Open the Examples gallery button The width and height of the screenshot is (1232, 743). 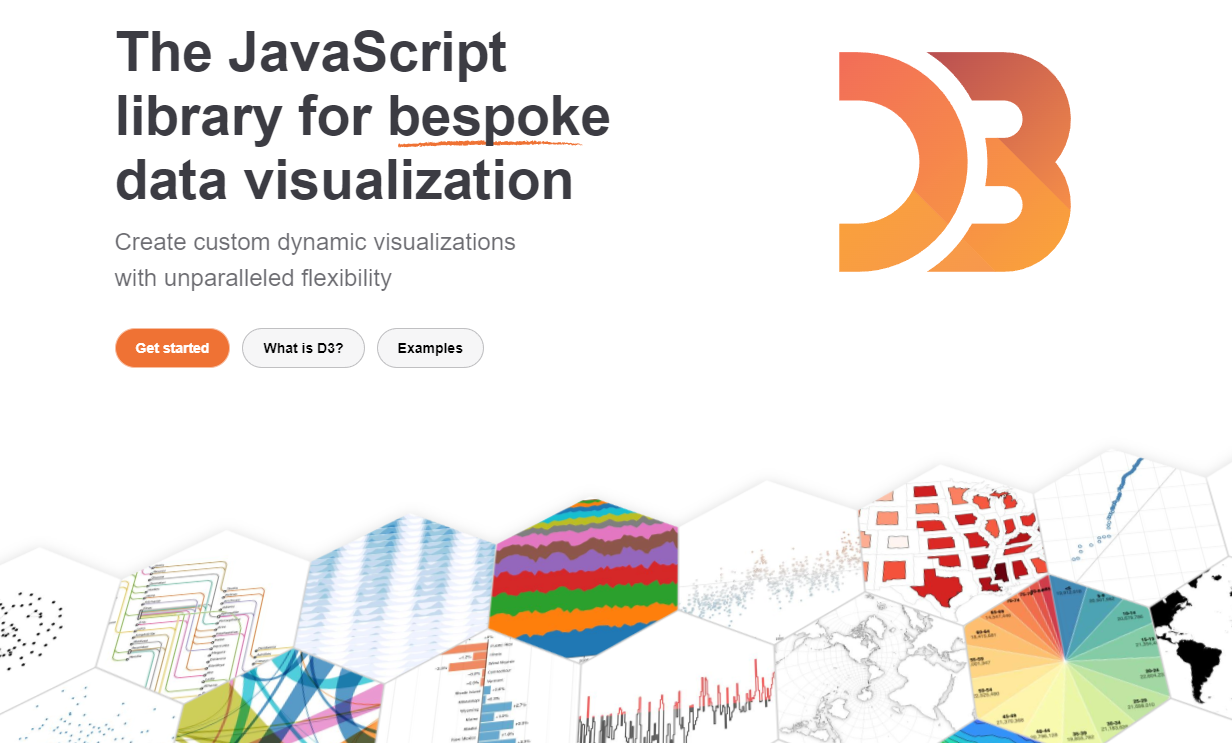pyautogui.click(x=430, y=348)
